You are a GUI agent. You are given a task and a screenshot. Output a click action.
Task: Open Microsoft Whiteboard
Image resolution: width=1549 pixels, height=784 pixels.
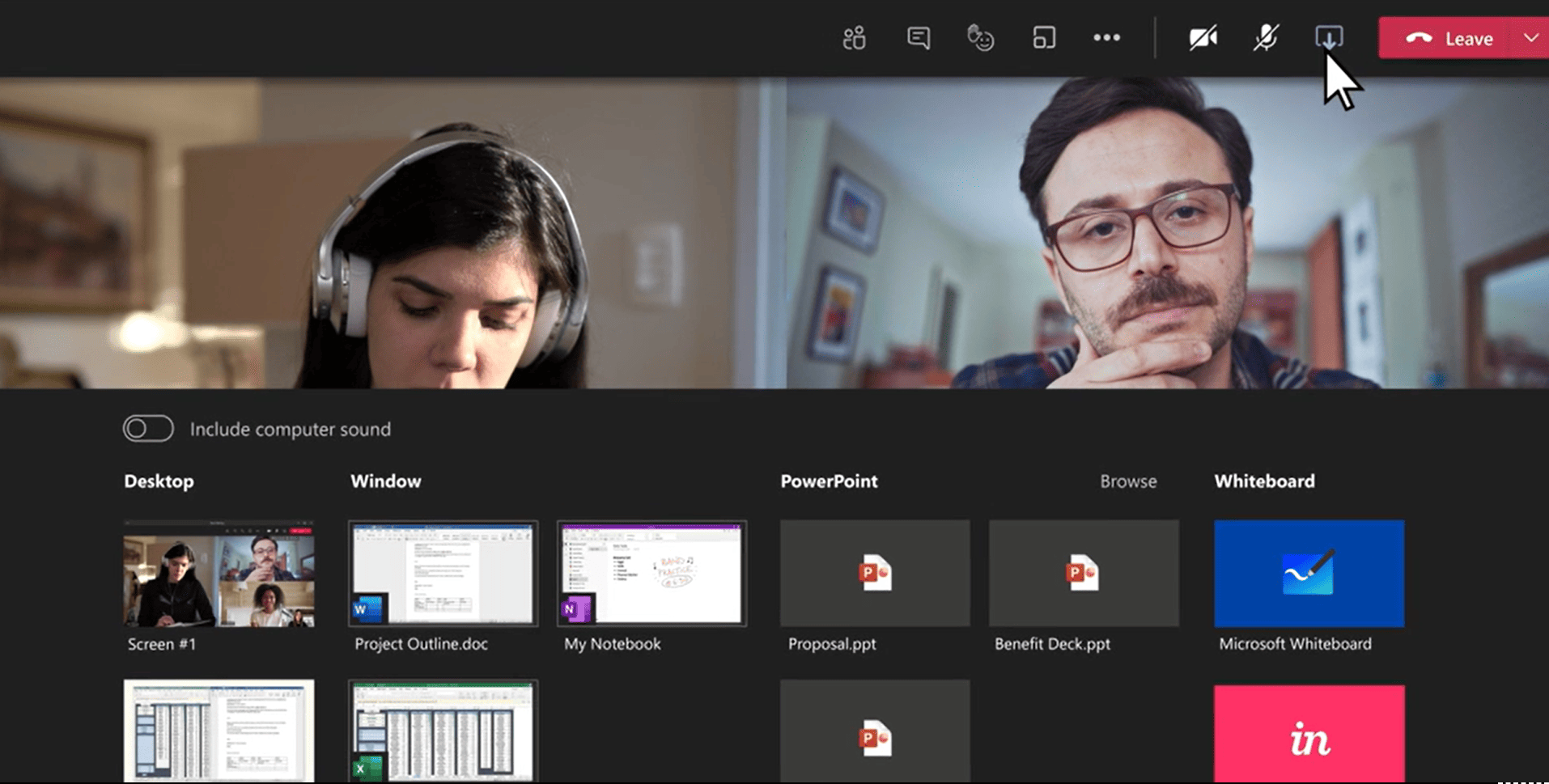[x=1309, y=574]
